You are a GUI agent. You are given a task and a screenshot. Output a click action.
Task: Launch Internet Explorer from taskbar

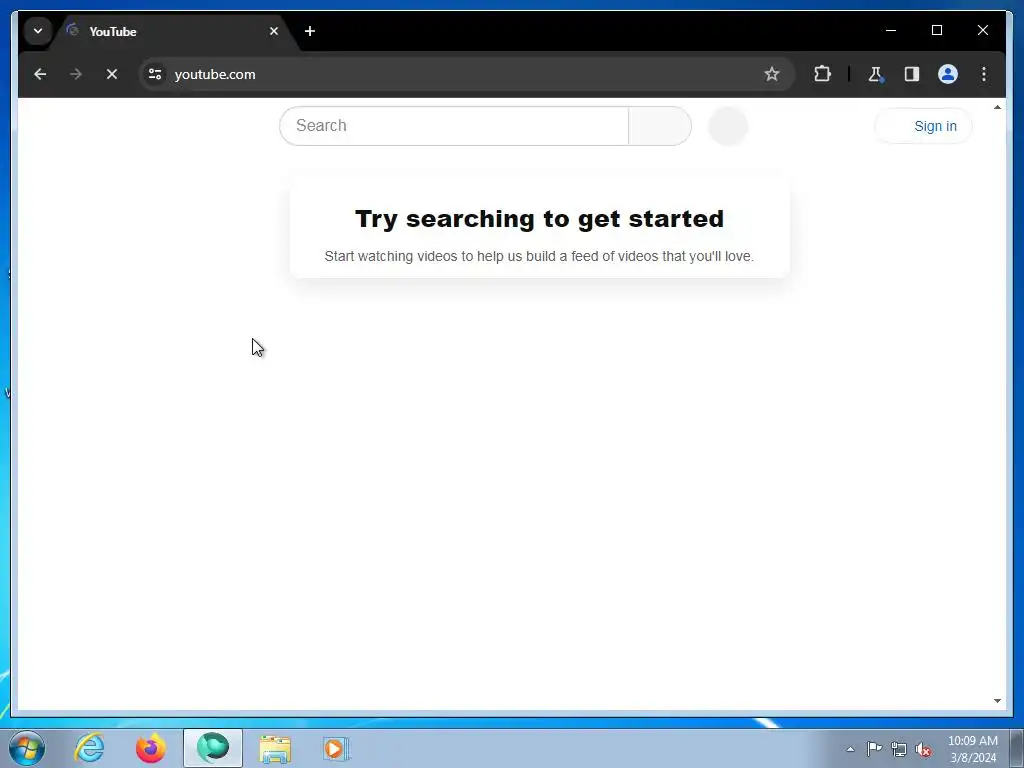point(89,748)
